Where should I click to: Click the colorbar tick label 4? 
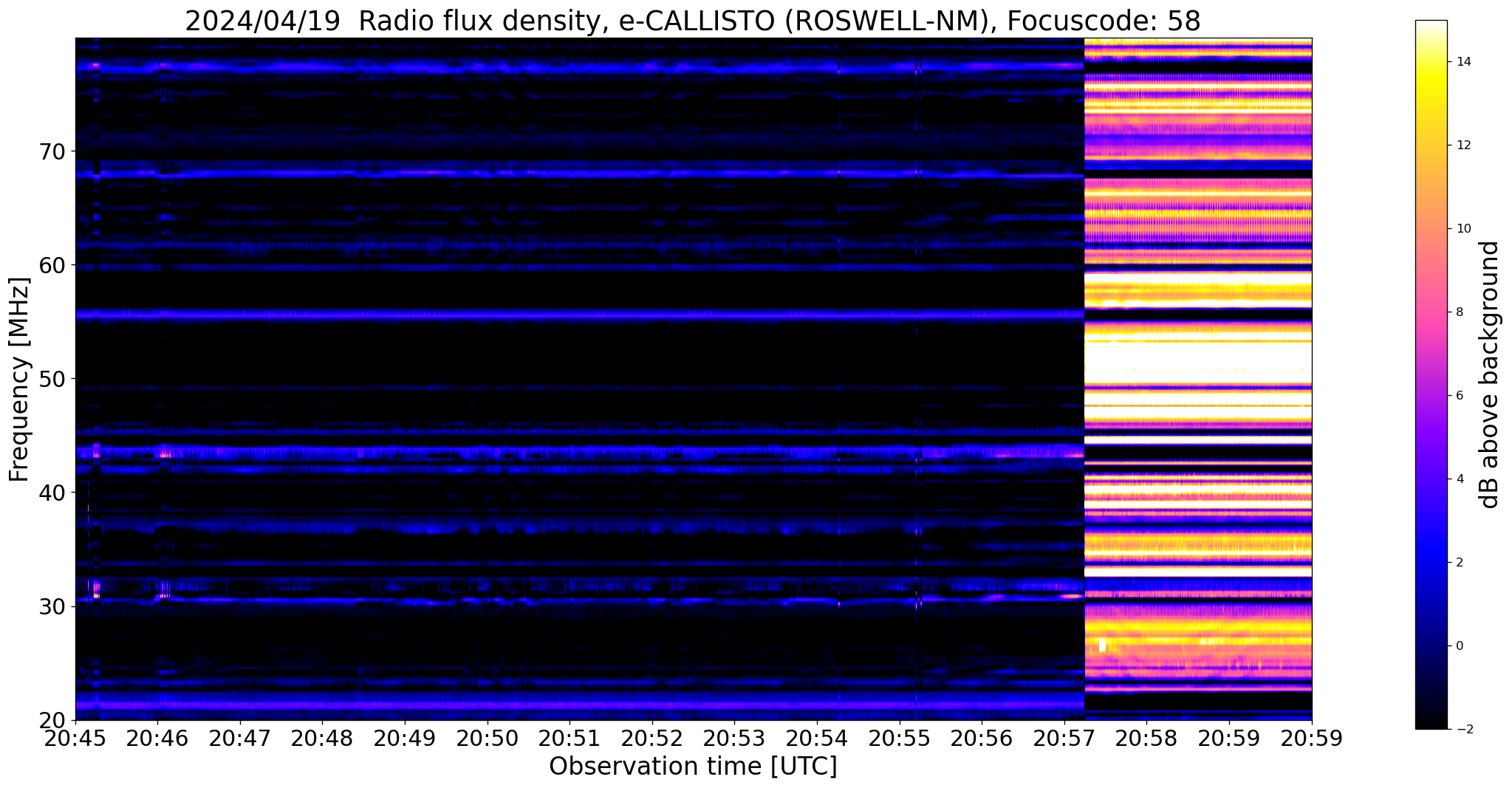click(1458, 479)
